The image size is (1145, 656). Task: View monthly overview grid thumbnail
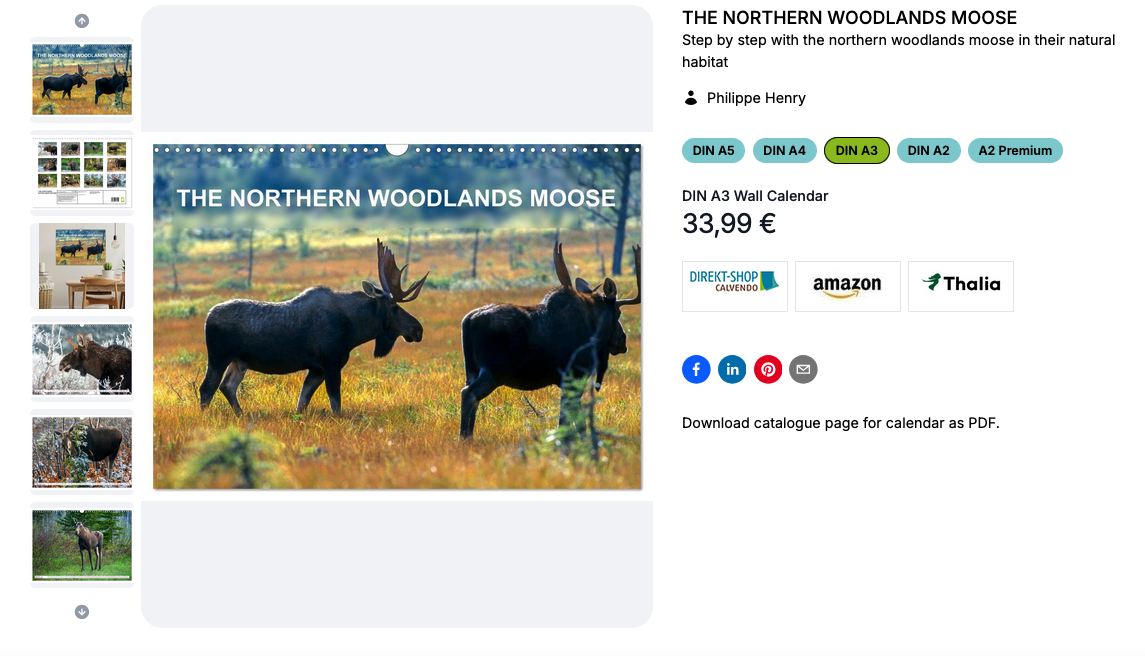[x=82, y=173]
